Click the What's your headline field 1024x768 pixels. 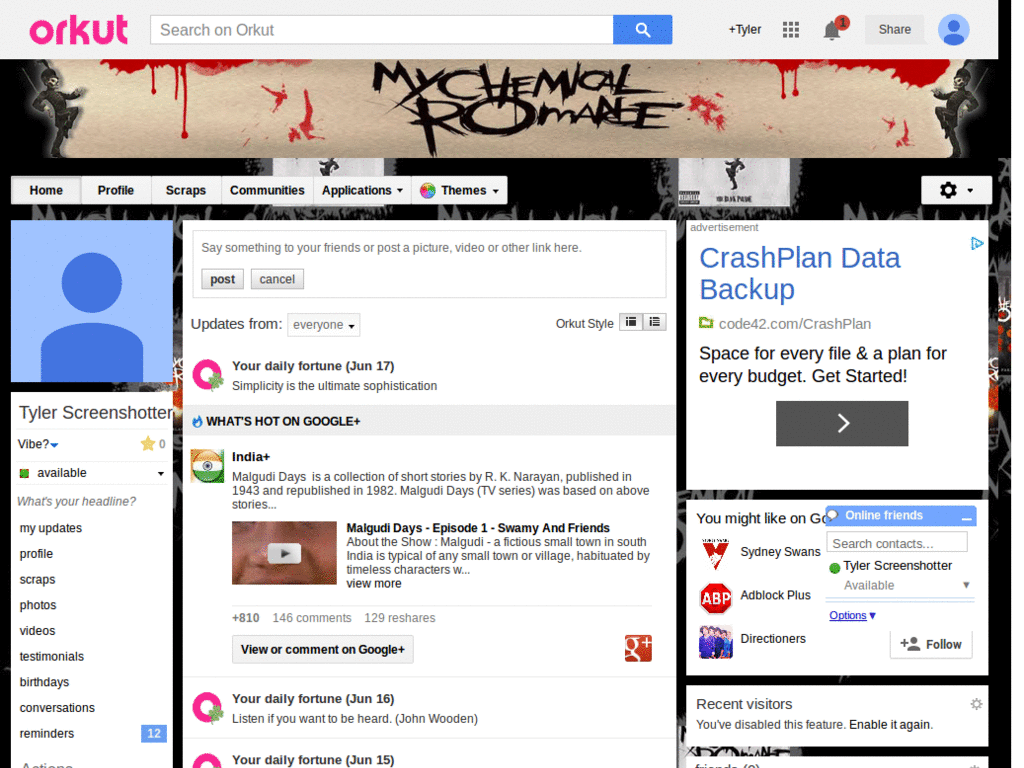click(x=76, y=502)
